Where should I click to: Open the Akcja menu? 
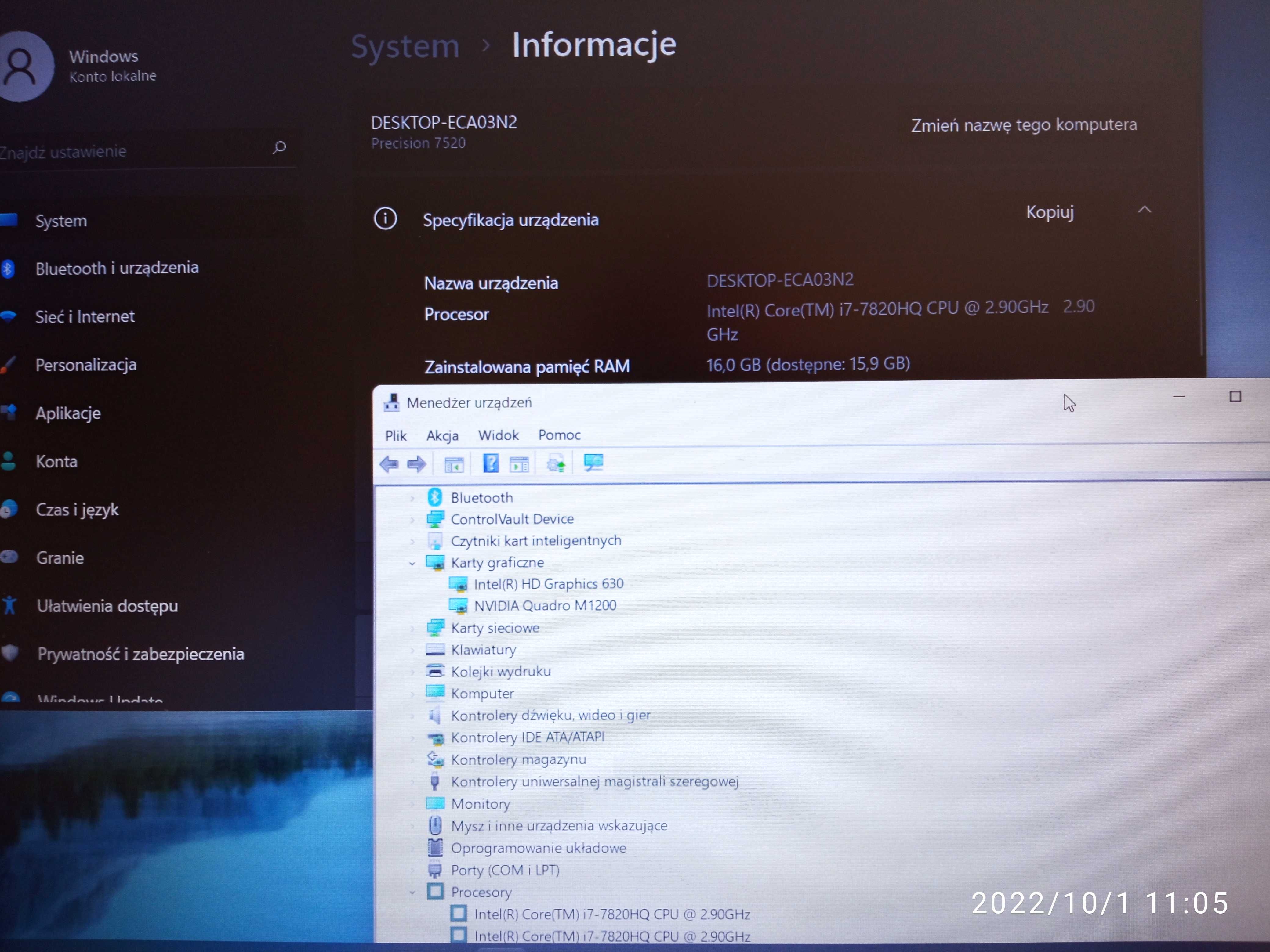click(x=442, y=435)
